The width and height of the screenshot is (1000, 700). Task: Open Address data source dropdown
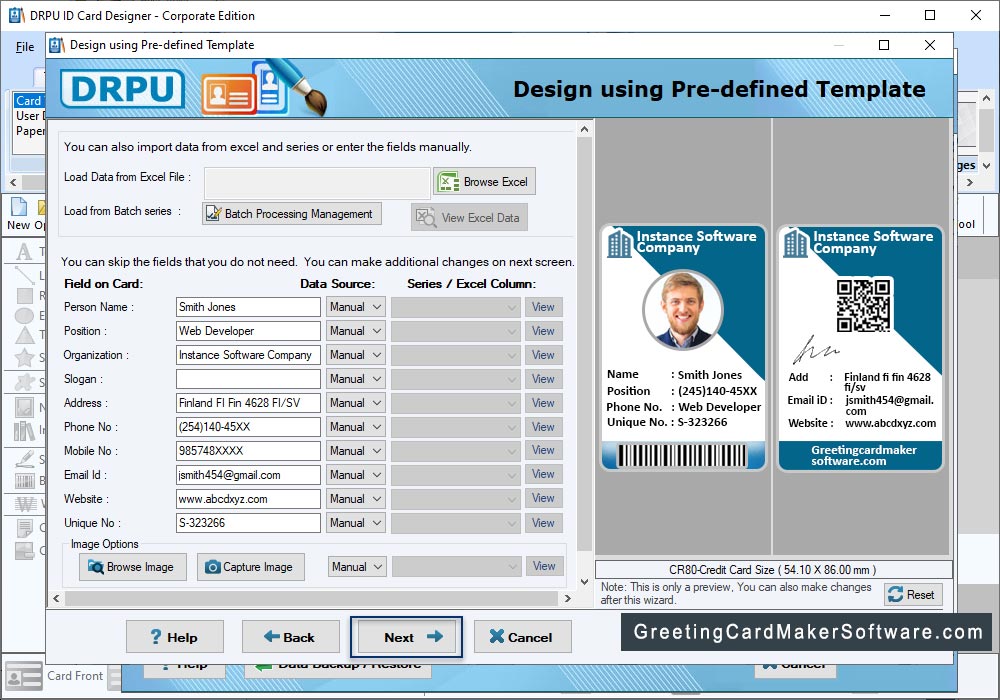(356, 403)
